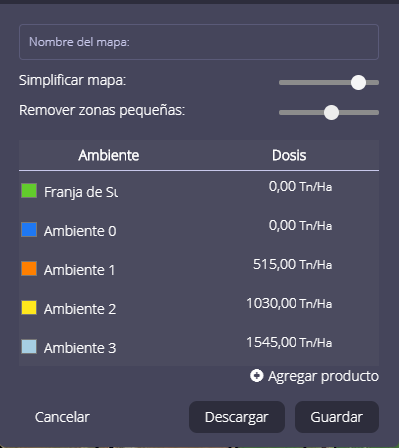Click the Ambiente column header
Image resolution: width=399 pixels, height=448 pixels.
tap(109, 155)
